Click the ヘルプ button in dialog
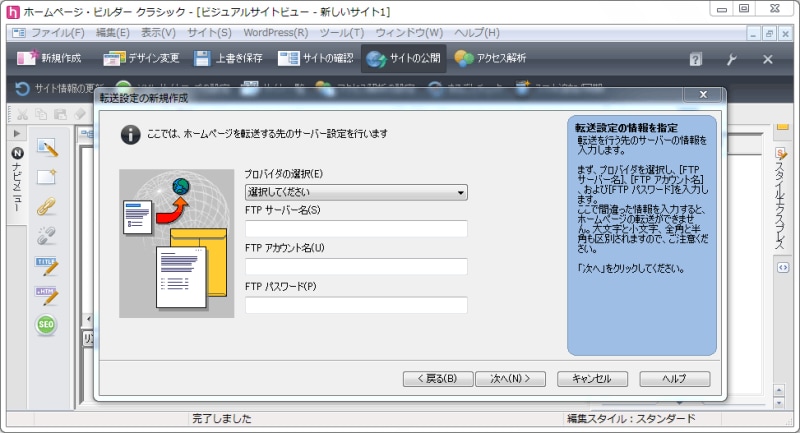Image resolution: width=800 pixels, height=433 pixels. point(674,379)
